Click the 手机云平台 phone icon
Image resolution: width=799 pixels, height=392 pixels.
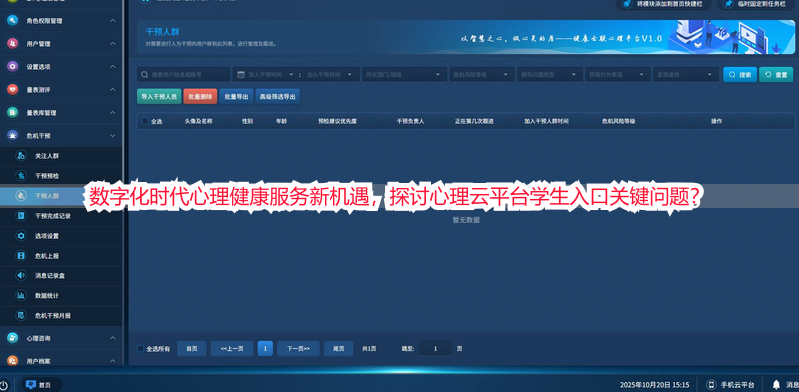(711, 385)
